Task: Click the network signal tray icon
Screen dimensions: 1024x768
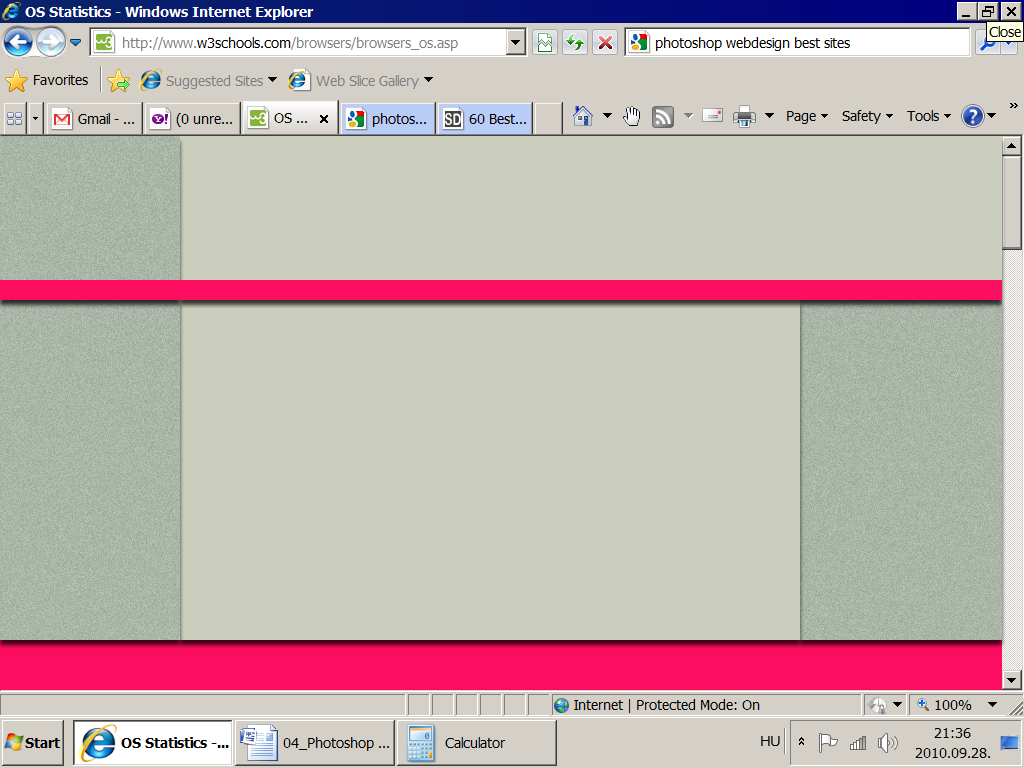Action: pyautogui.click(x=857, y=743)
